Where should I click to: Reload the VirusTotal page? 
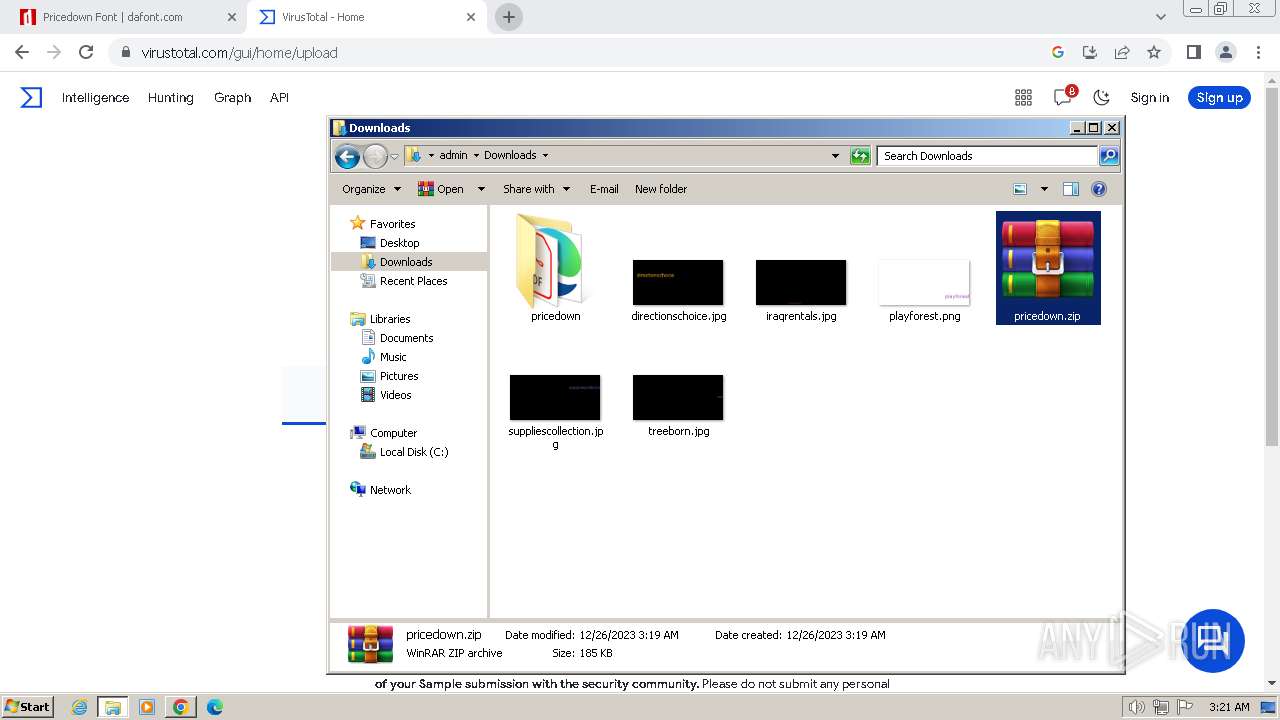86,52
